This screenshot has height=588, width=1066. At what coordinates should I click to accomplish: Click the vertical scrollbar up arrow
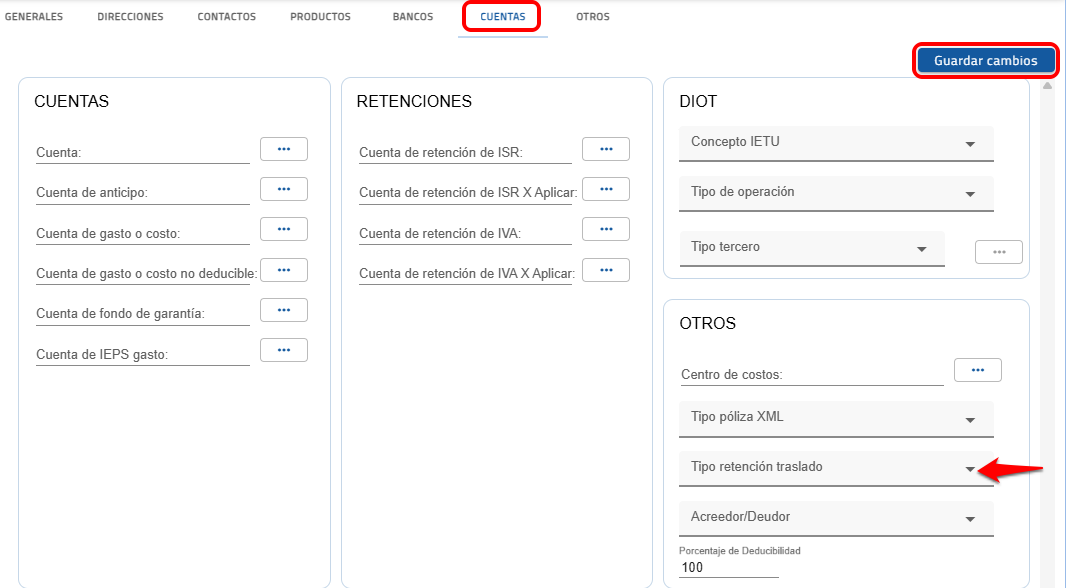click(x=1047, y=86)
